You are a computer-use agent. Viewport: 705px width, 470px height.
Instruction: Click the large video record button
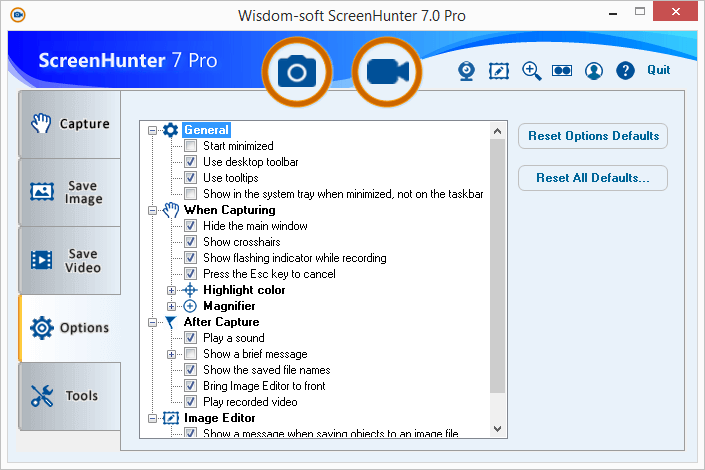point(387,72)
